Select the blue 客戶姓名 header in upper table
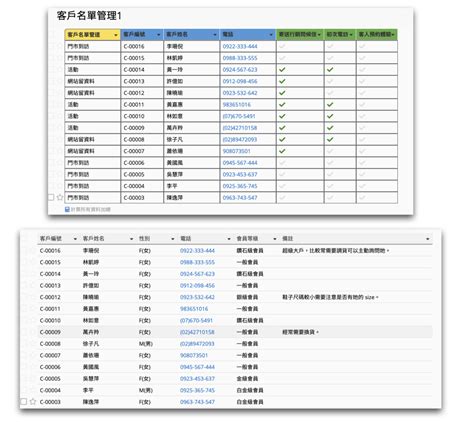Image resolution: width=474 pixels, height=422 pixels. pos(192,34)
